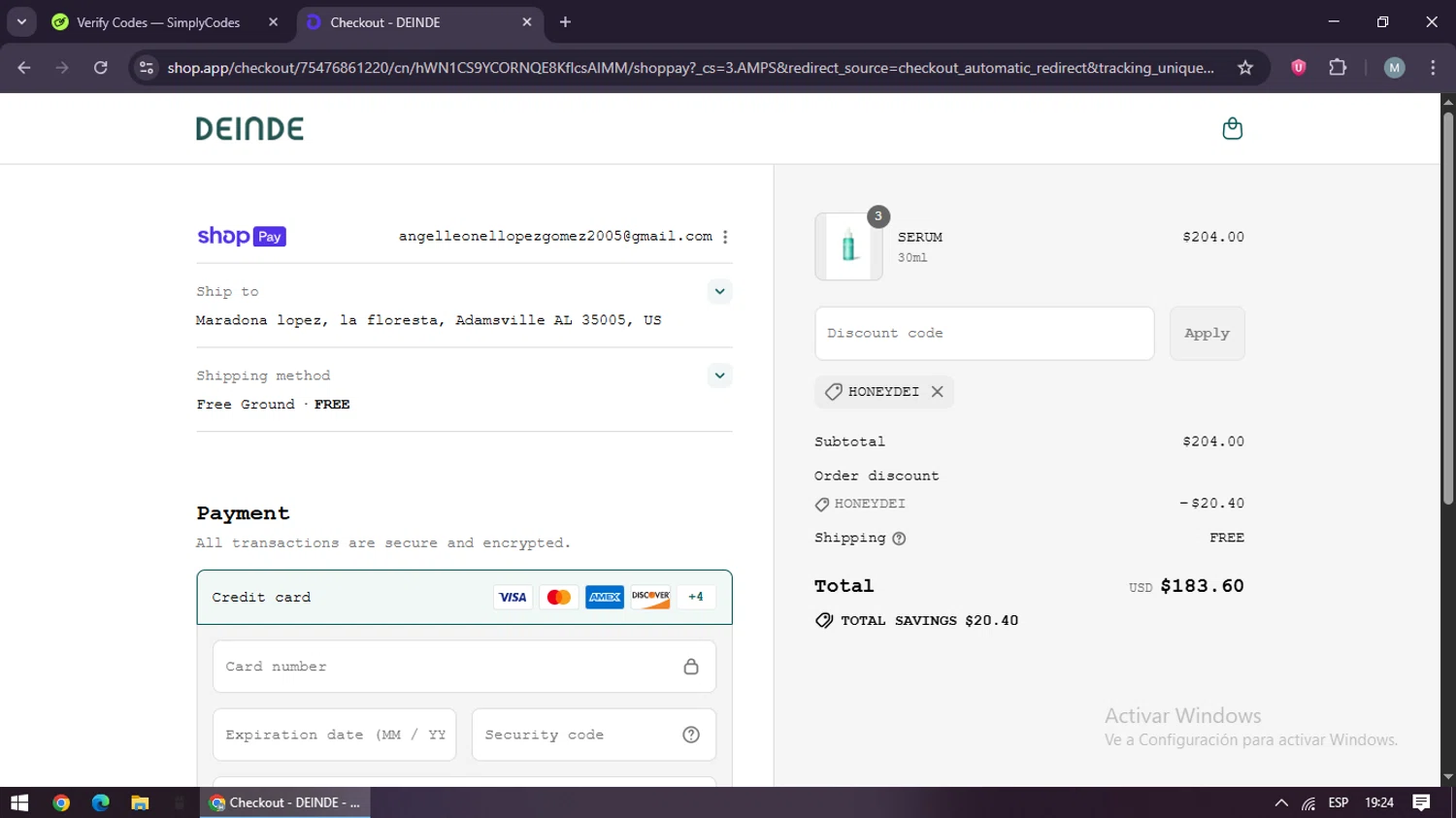
Task: Click the lock icon in Card number field
Action: click(x=691, y=667)
